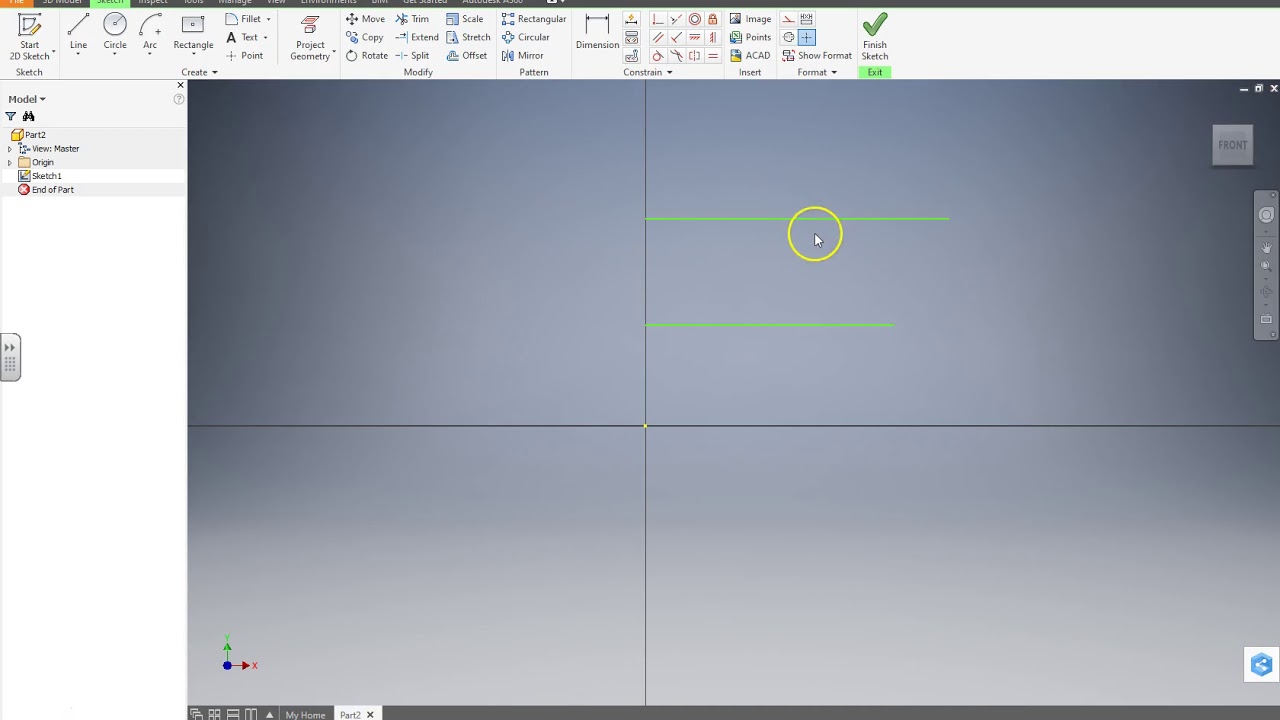Open browser search binoculars
1280x720 pixels.
28,116
